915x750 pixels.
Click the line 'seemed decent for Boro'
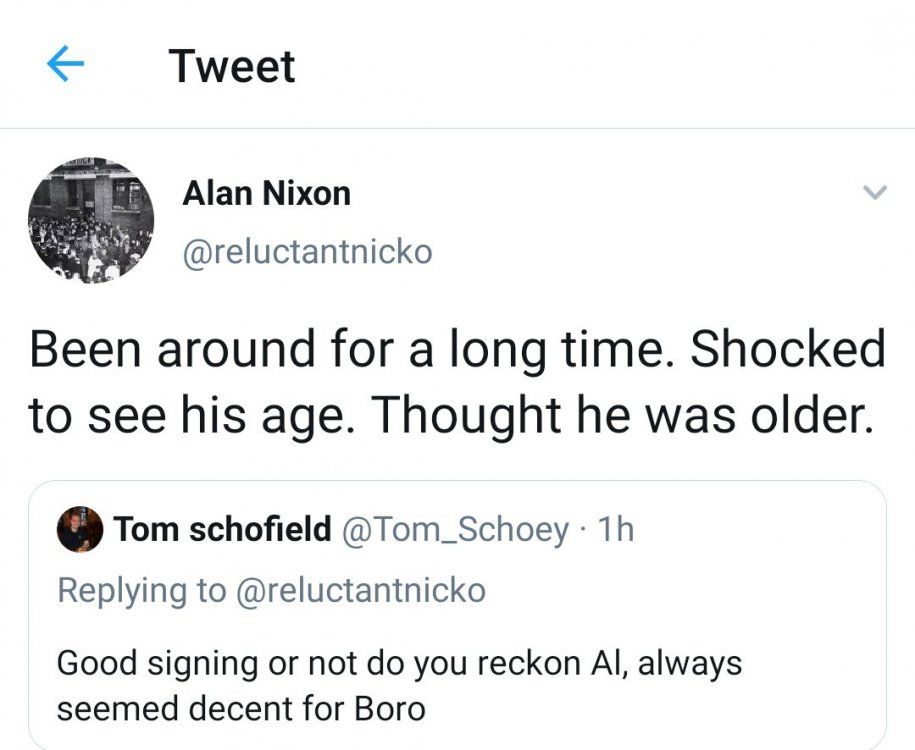(x=240, y=708)
